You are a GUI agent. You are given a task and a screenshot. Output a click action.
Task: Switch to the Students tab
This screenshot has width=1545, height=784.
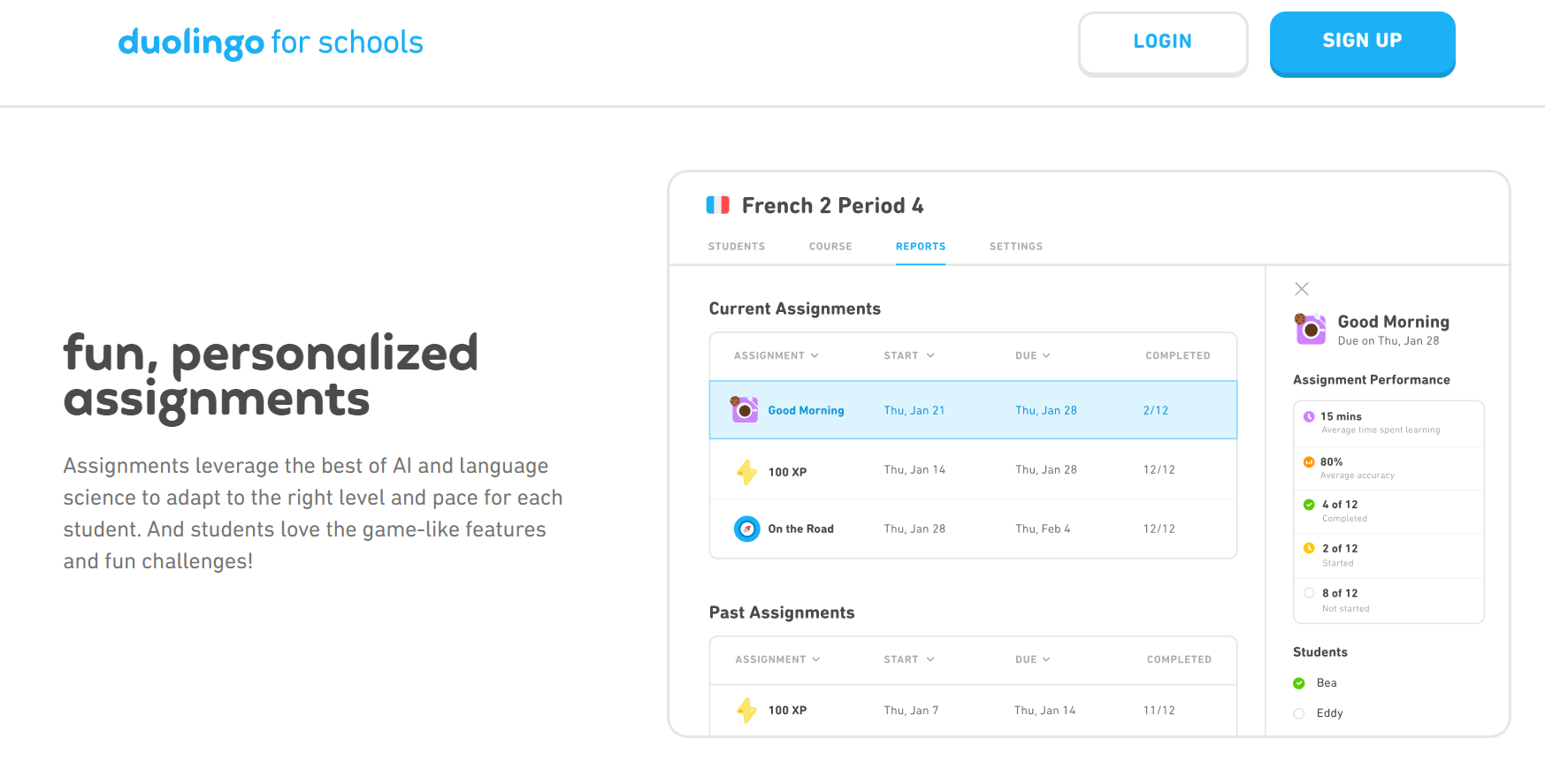click(736, 247)
